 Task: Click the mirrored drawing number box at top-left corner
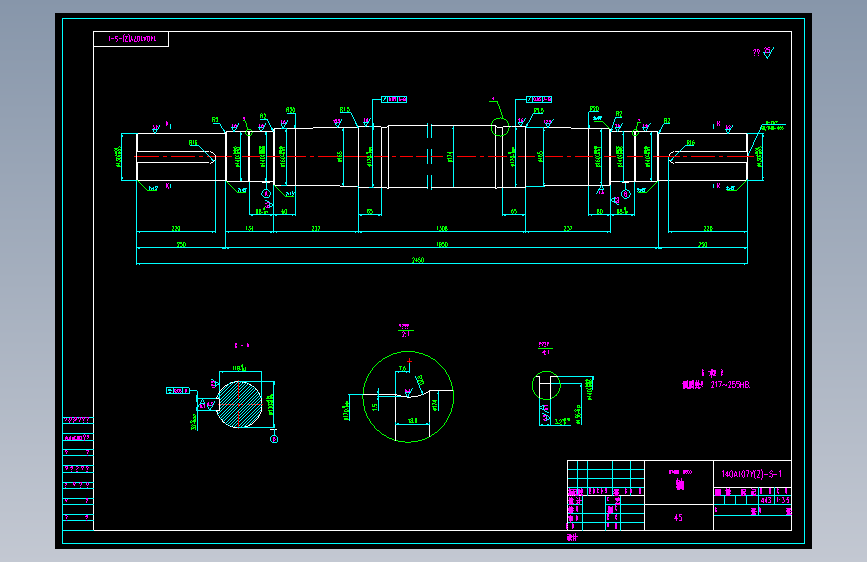pos(131,39)
